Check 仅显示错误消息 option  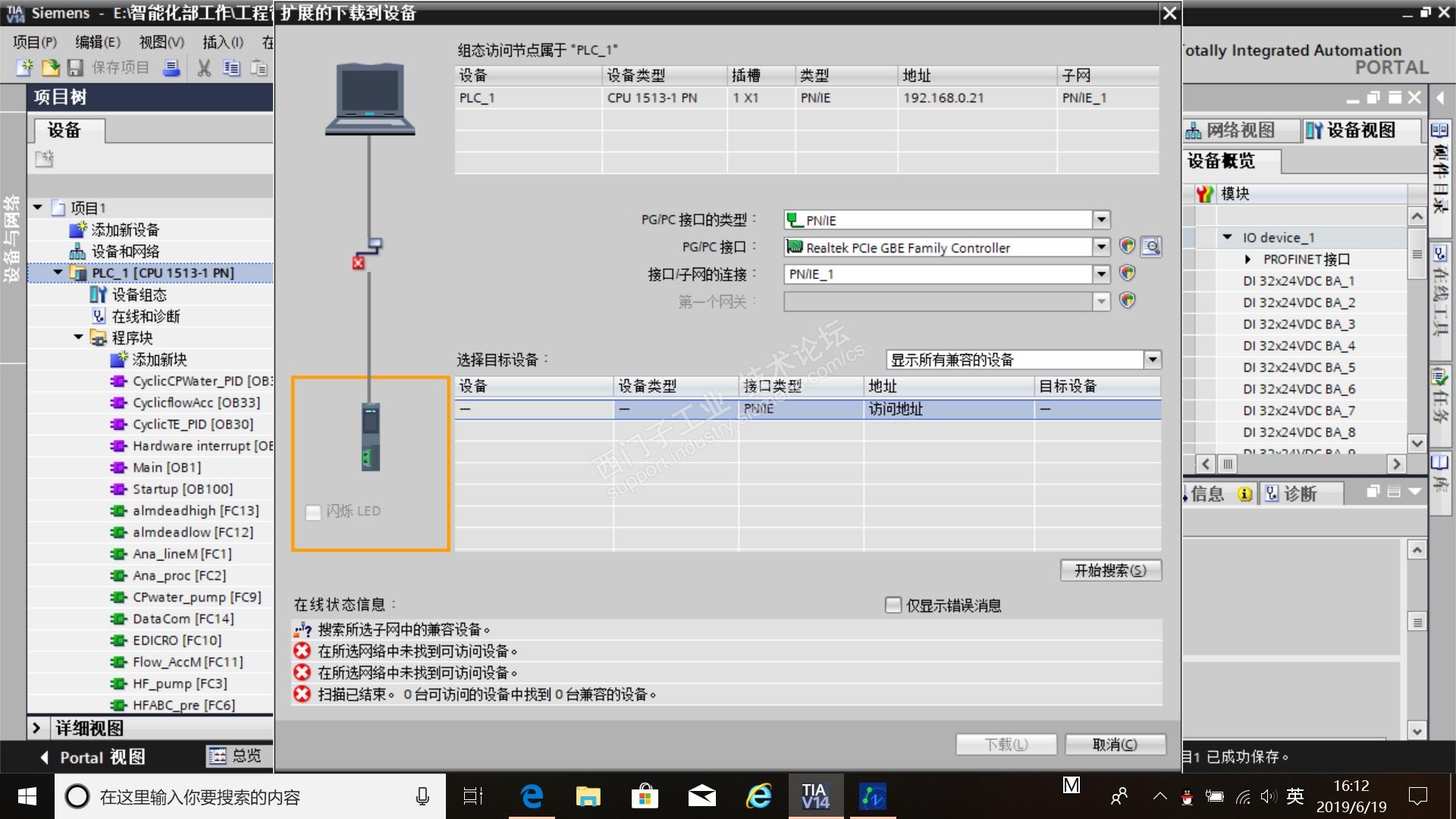pos(893,605)
